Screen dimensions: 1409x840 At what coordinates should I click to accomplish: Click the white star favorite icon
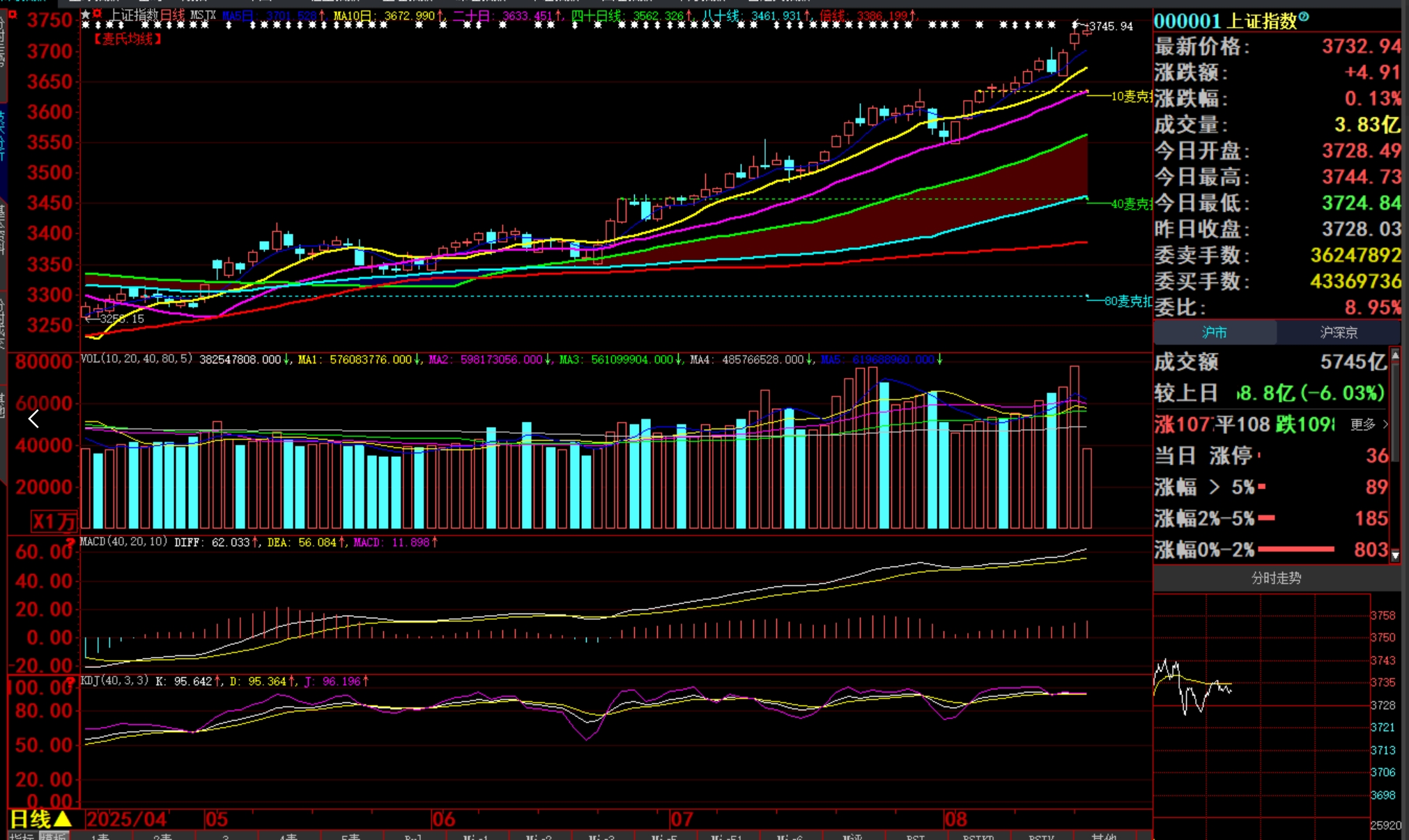click(x=86, y=14)
